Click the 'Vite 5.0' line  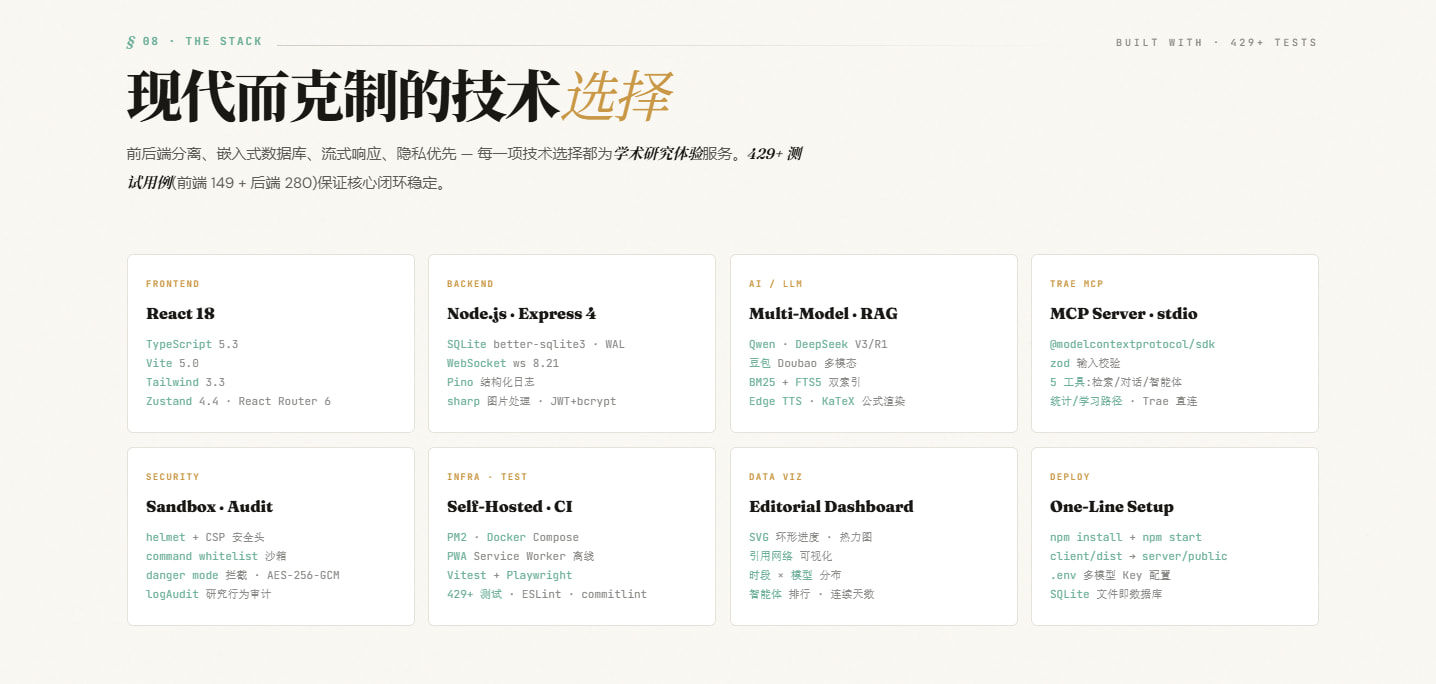pyautogui.click(x=172, y=363)
